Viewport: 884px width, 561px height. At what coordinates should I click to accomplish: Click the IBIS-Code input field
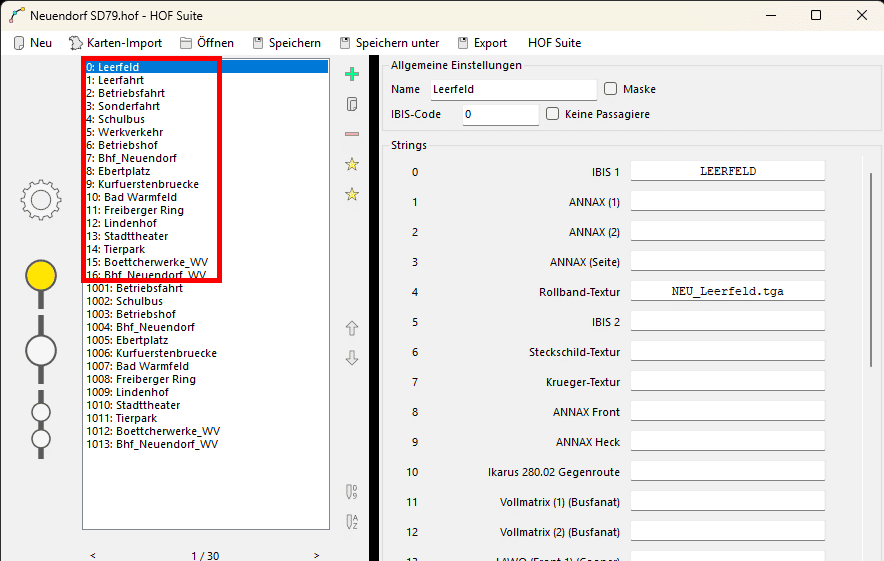[x=500, y=114]
